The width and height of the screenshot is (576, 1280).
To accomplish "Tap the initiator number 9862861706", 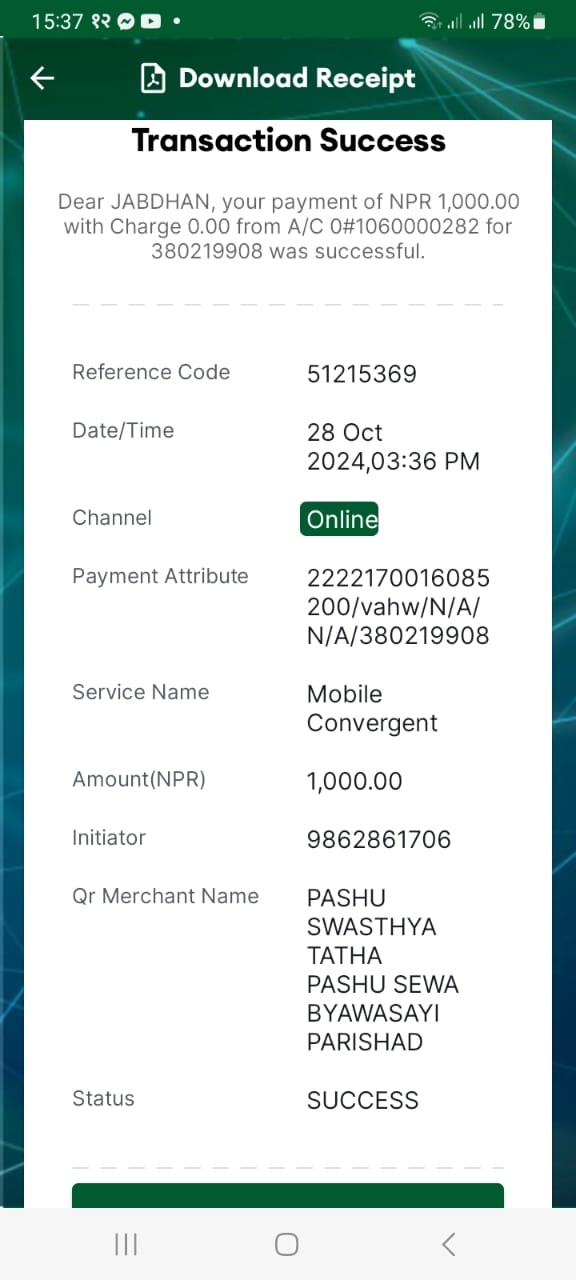I will pyautogui.click(x=379, y=839).
